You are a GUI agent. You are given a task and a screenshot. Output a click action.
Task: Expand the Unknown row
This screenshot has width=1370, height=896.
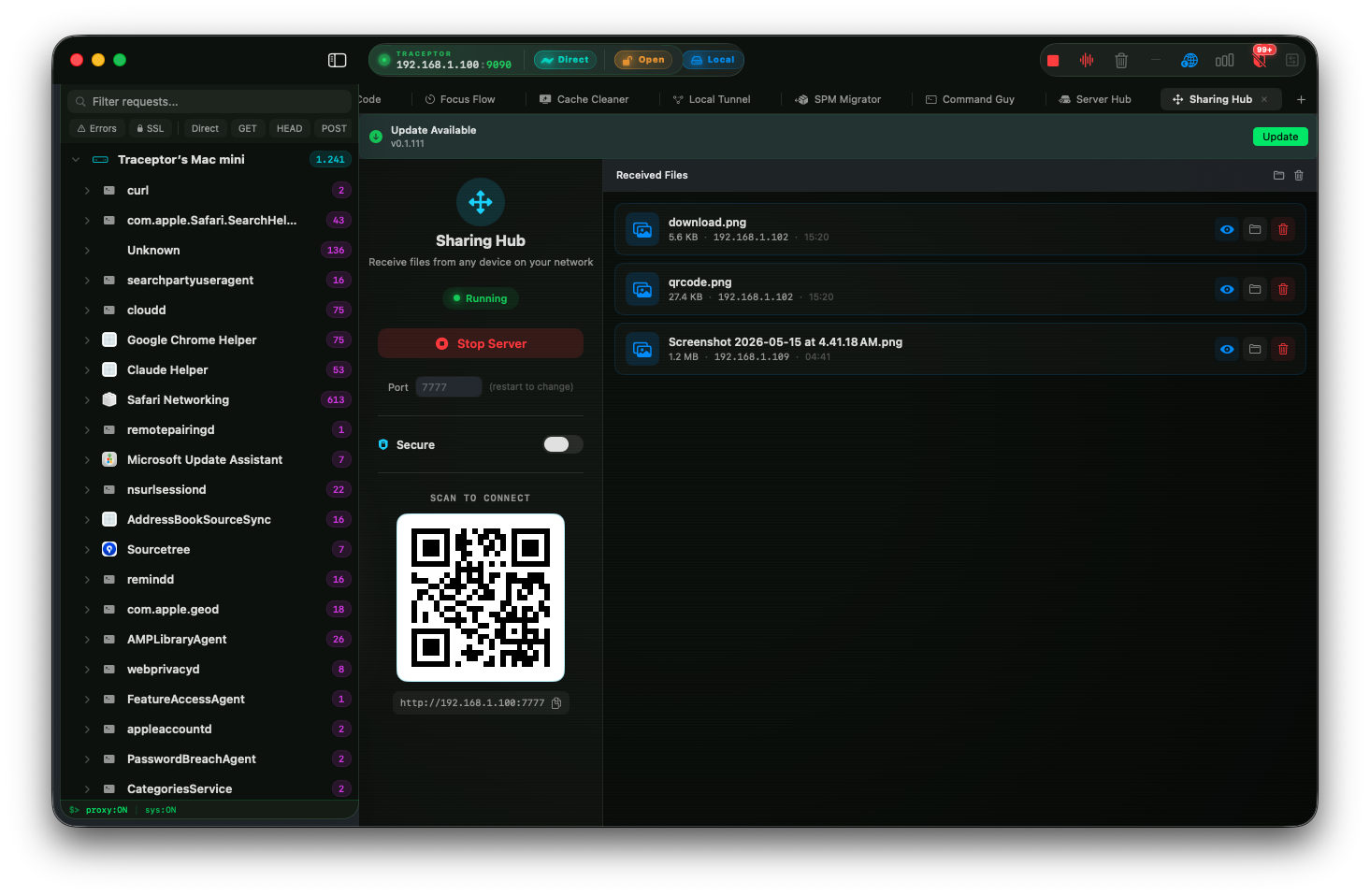coord(87,250)
